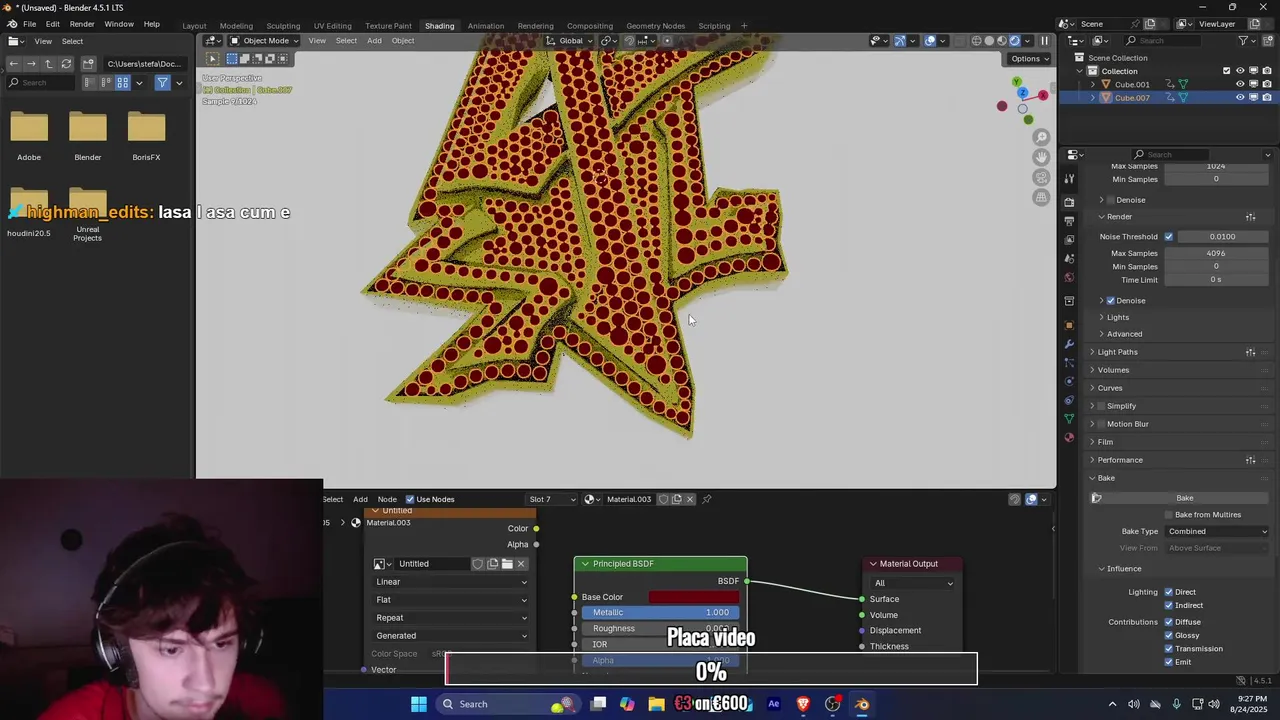The width and height of the screenshot is (1280, 720).
Task: Open the Bake Type Combined dropdown
Action: coord(1217,532)
